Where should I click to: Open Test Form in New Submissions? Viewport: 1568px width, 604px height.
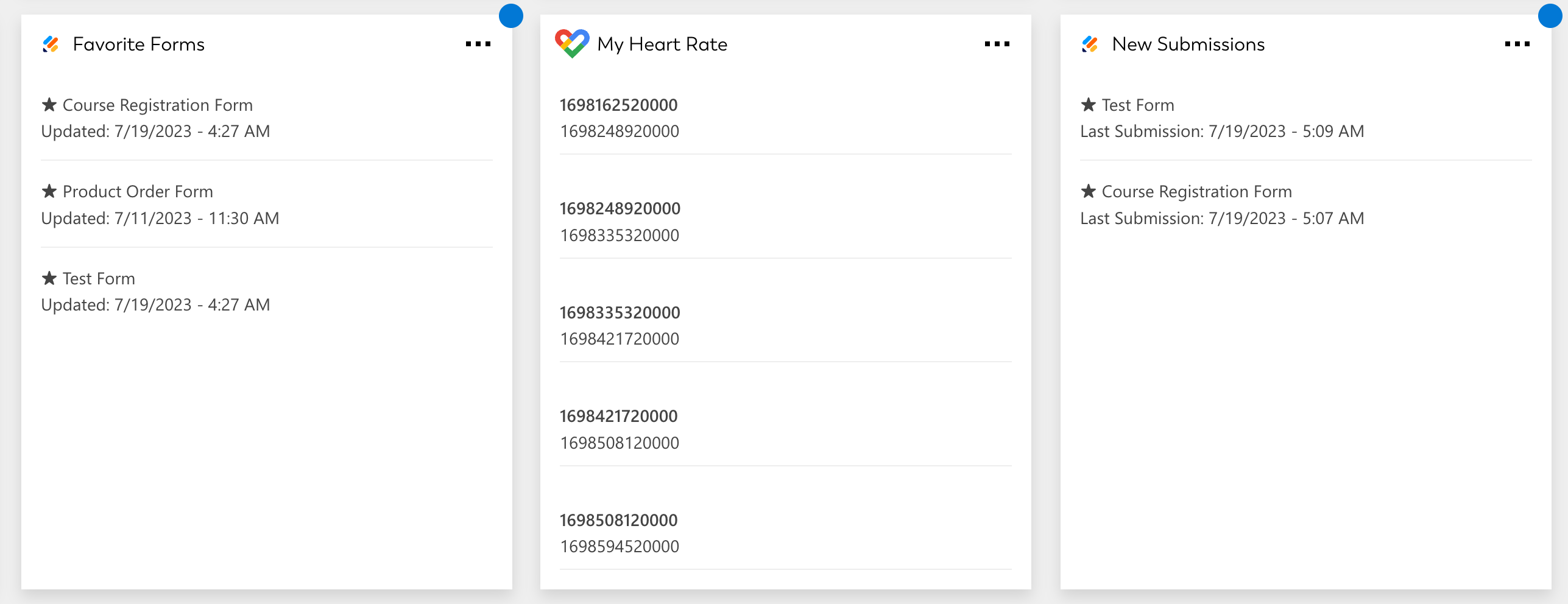pyautogui.click(x=1137, y=105)
